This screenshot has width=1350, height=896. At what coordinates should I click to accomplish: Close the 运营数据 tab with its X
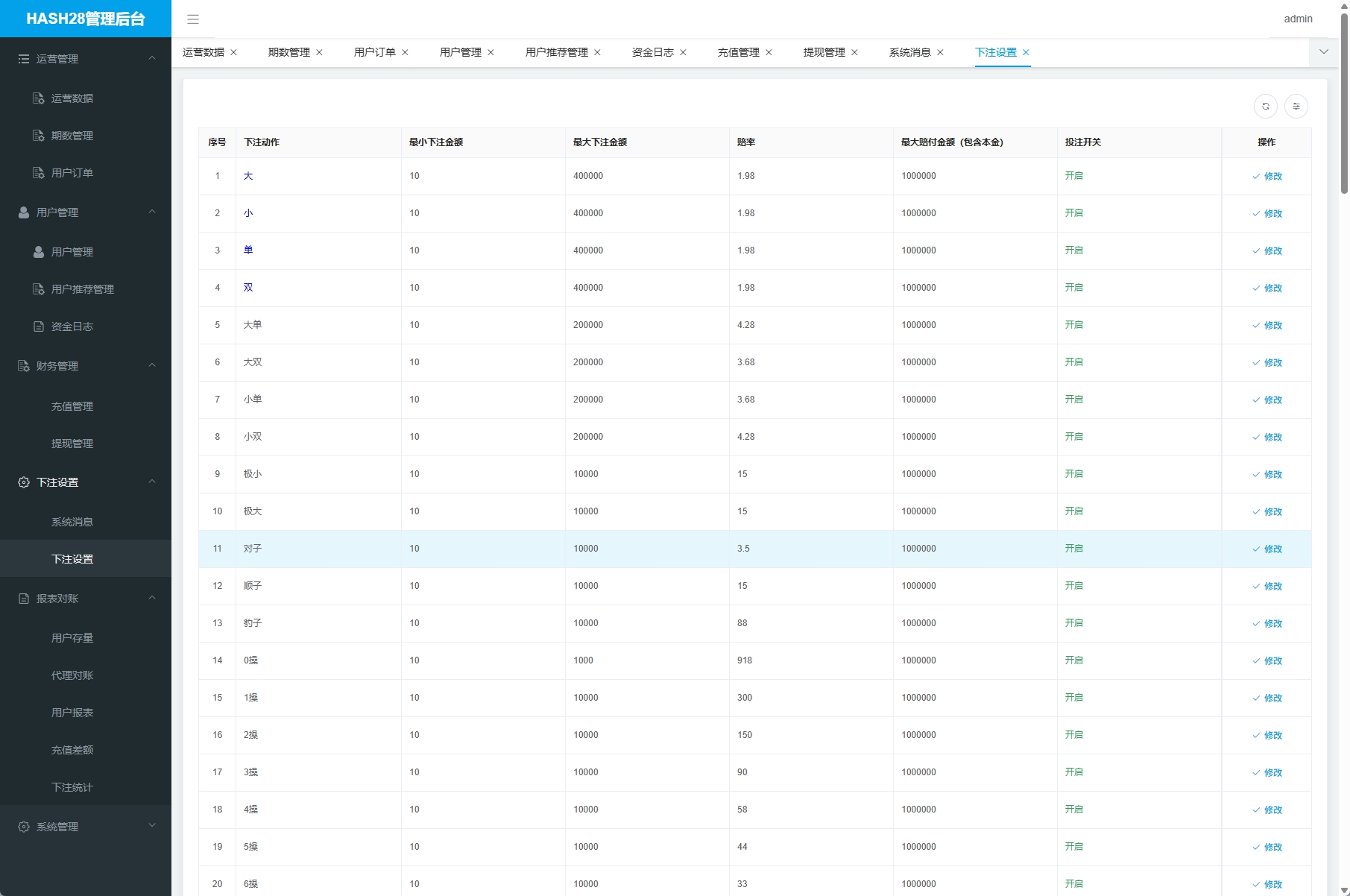tap(233, 52)
